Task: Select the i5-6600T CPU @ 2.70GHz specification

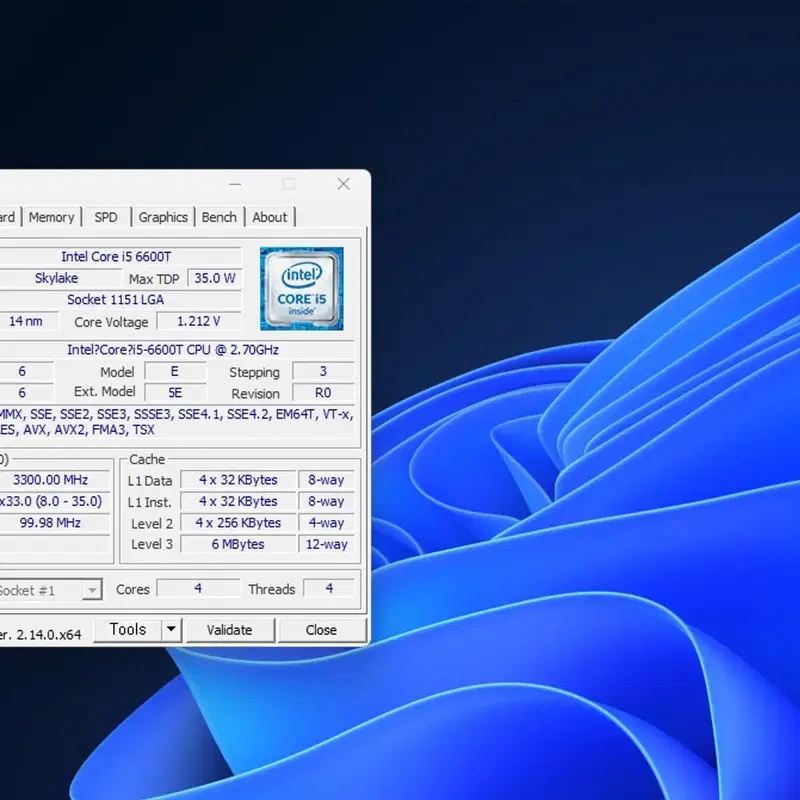Action: 176,350
